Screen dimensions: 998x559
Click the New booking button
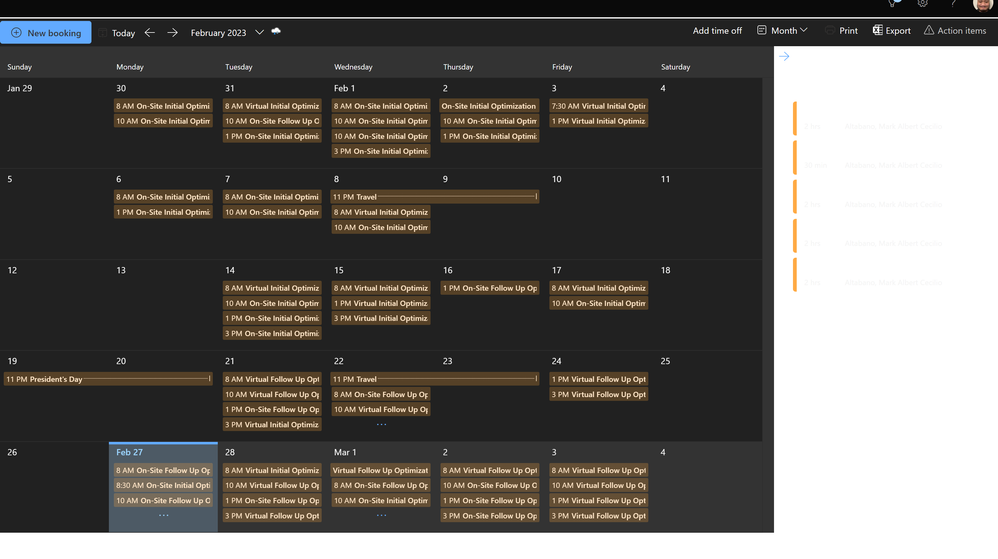coord(46,32)
